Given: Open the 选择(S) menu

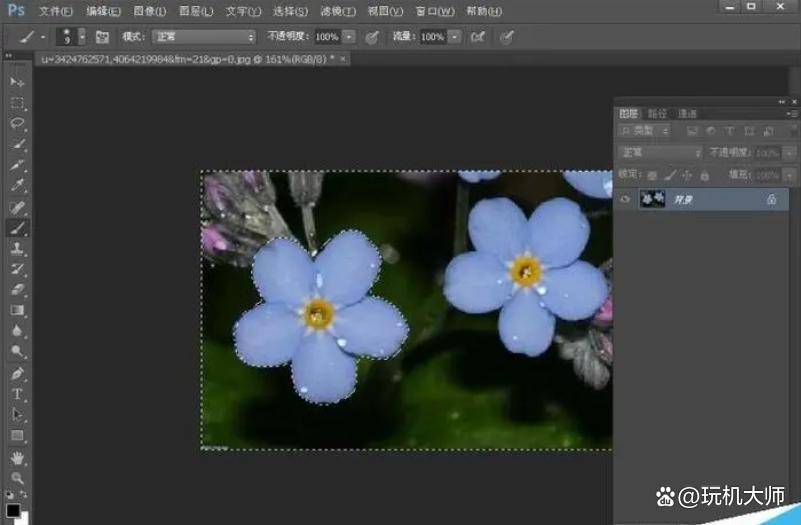Looking at the screenshot, I should [290, 11].
